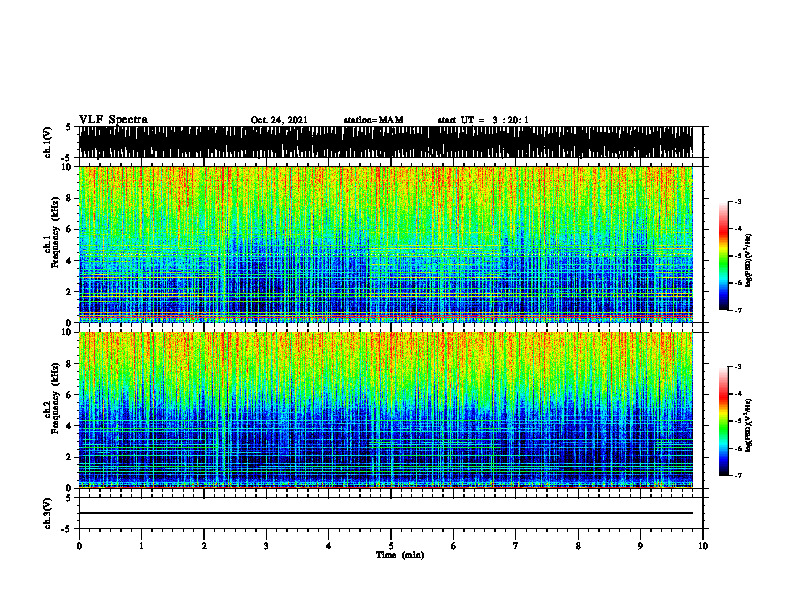The width and height of the screenshot is (792, 612).
Task: Click the time axis tick label "9"
Action: [x=640, y=546]
